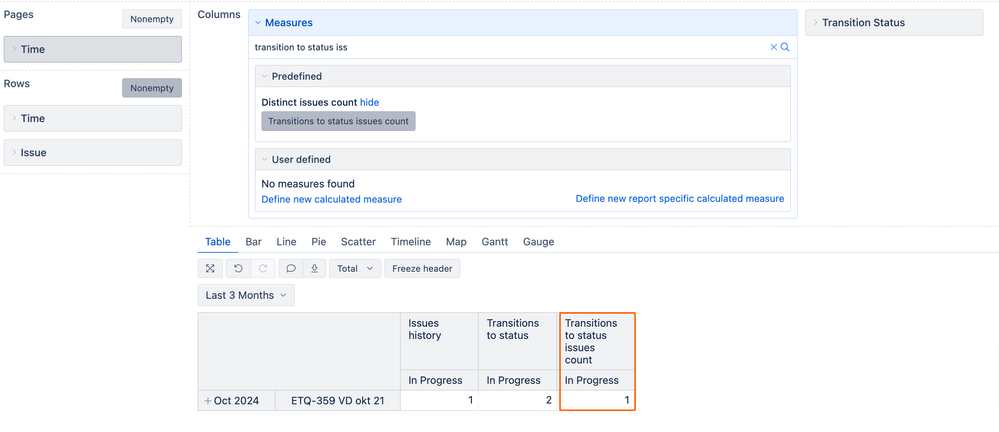Switch to the Pie chart tab
Image resolution: width=999 pixels, height=432 pixels.
[319, 242]
